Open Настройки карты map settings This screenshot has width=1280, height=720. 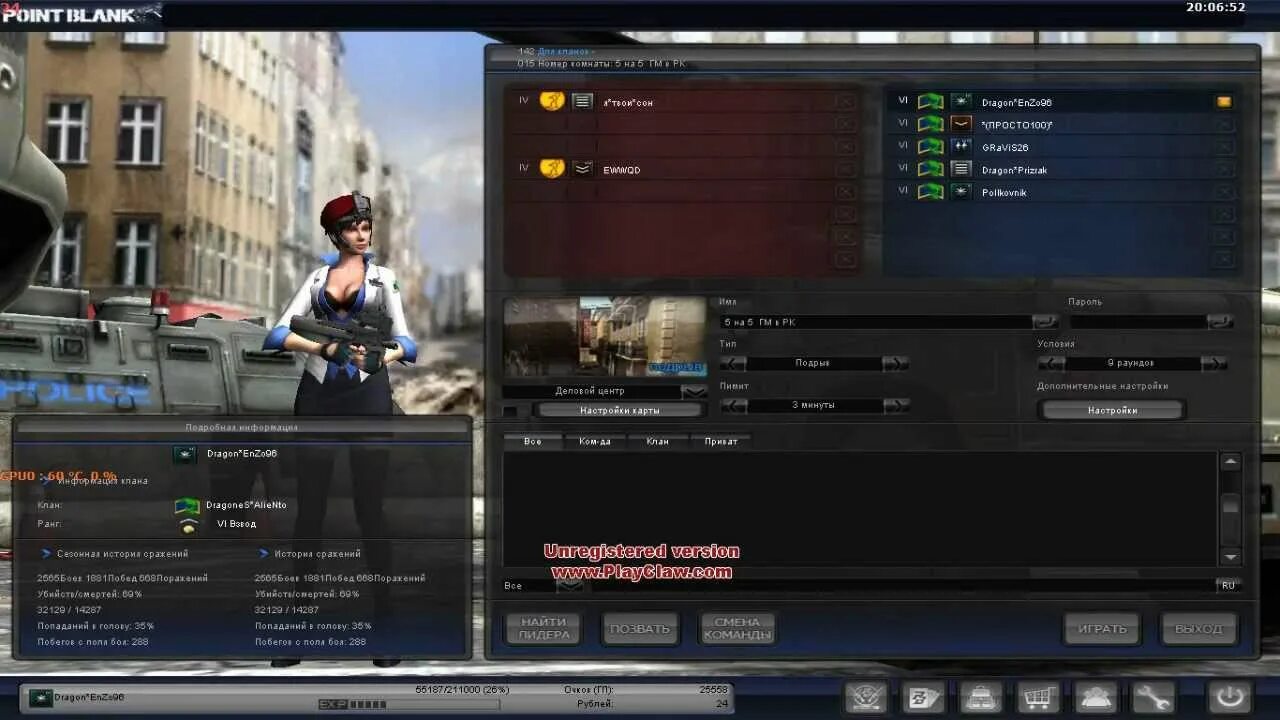coord(620,410)
